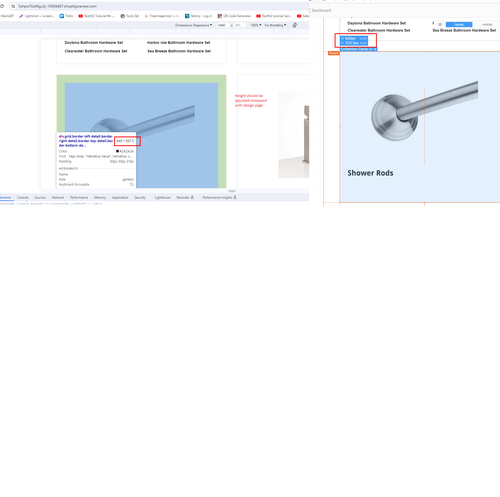
Task: Open Daytona Bathroom Hardware Set in design view
Action: (377, 23)
